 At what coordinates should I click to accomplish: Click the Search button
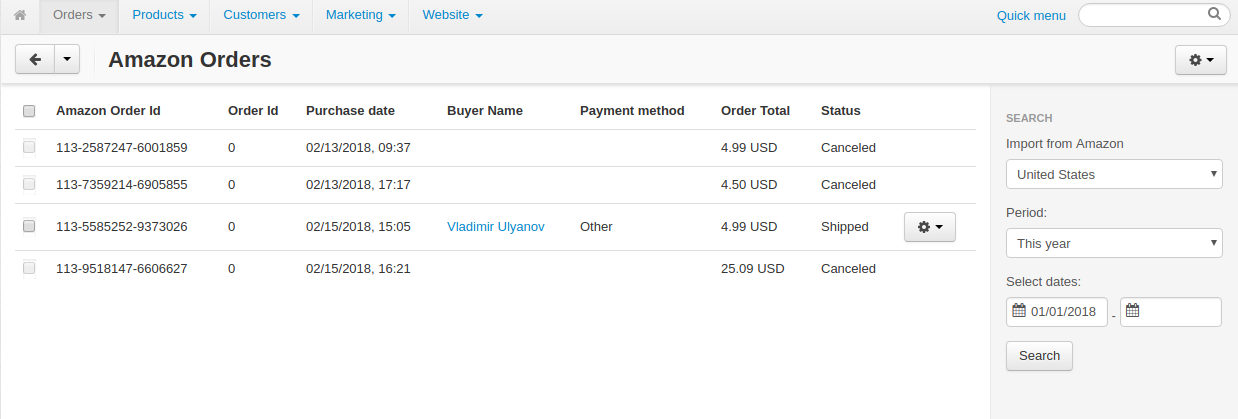tap(1039, 356)
